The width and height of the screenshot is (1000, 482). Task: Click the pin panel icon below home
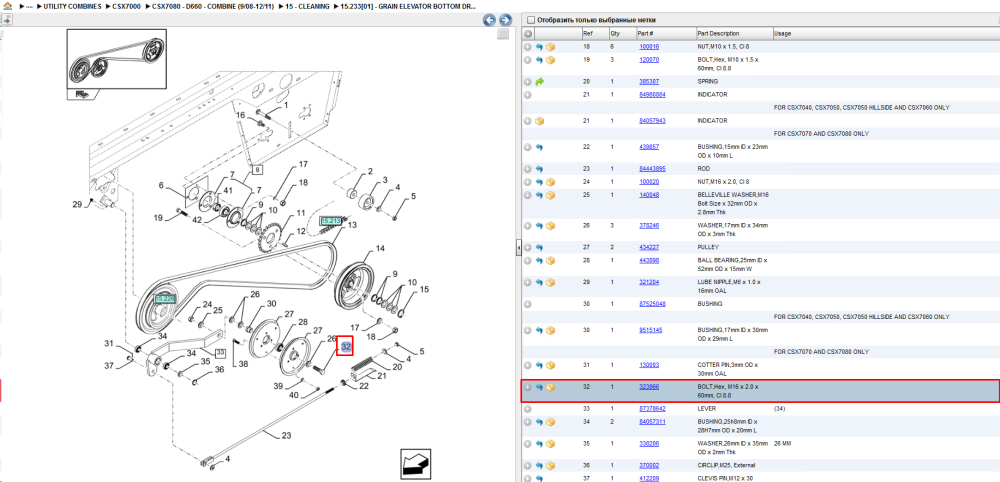click(7, 19)
